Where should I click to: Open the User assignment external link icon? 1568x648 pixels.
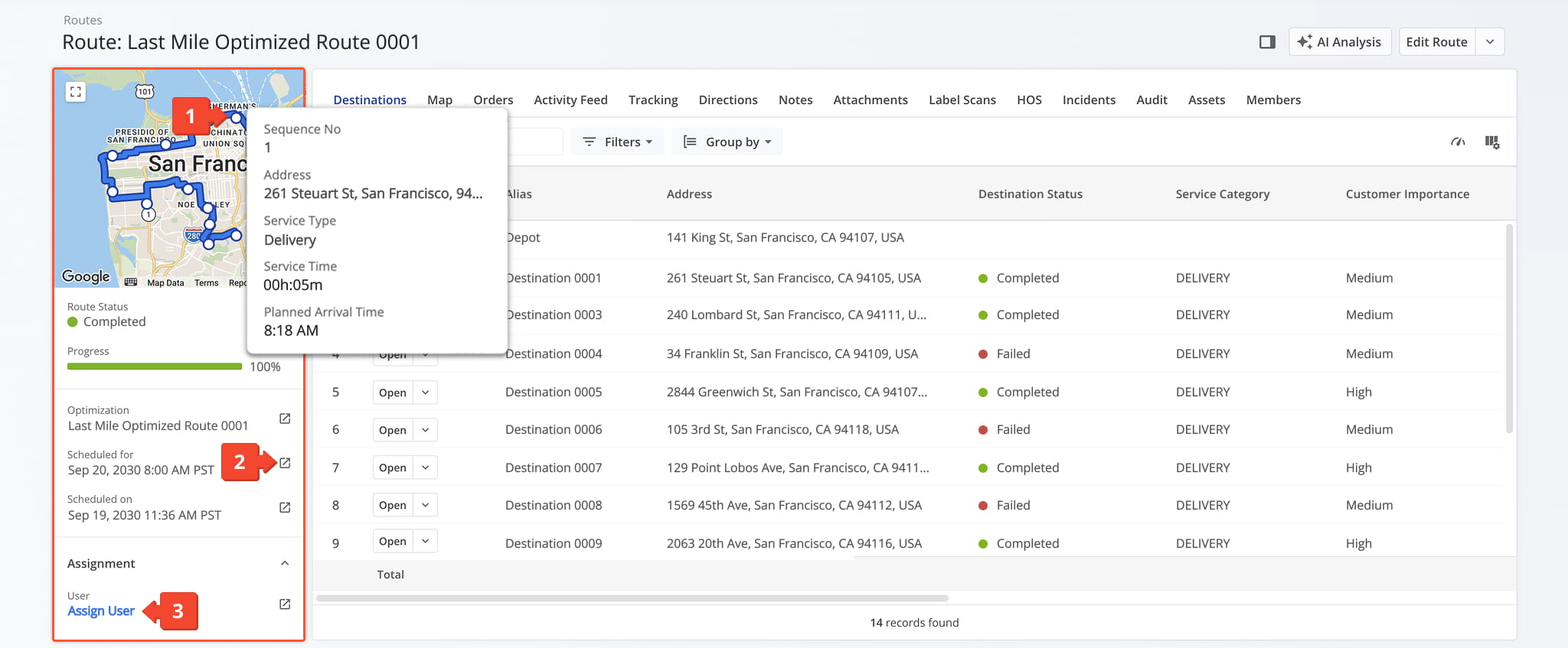click(x=285, y=604)
